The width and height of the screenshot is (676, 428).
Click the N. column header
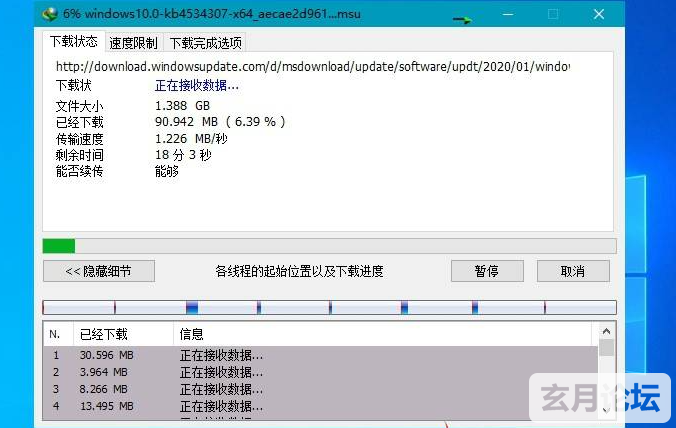point(58,334)
